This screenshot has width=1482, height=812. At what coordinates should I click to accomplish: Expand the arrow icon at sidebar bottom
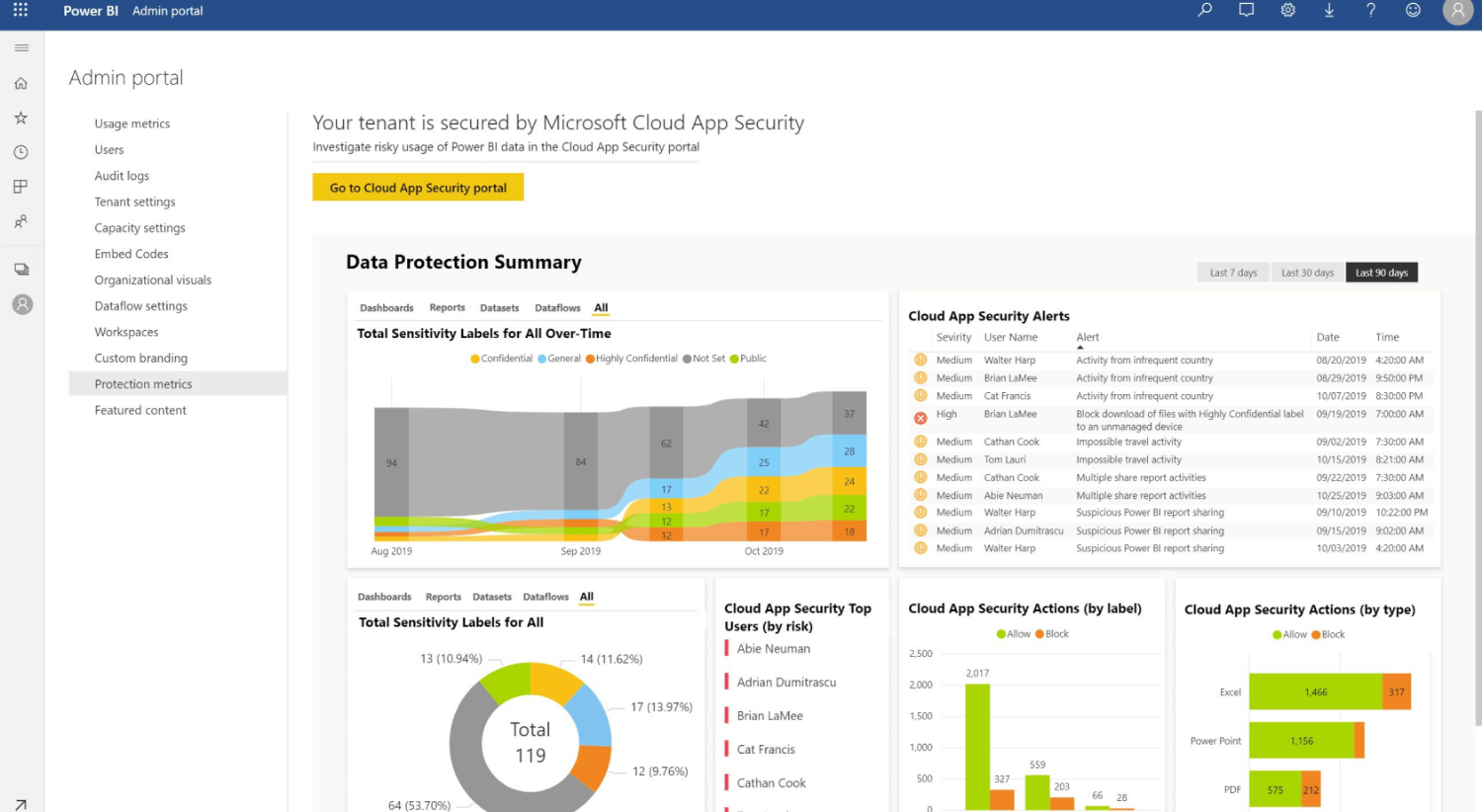[x=21, y=804]
